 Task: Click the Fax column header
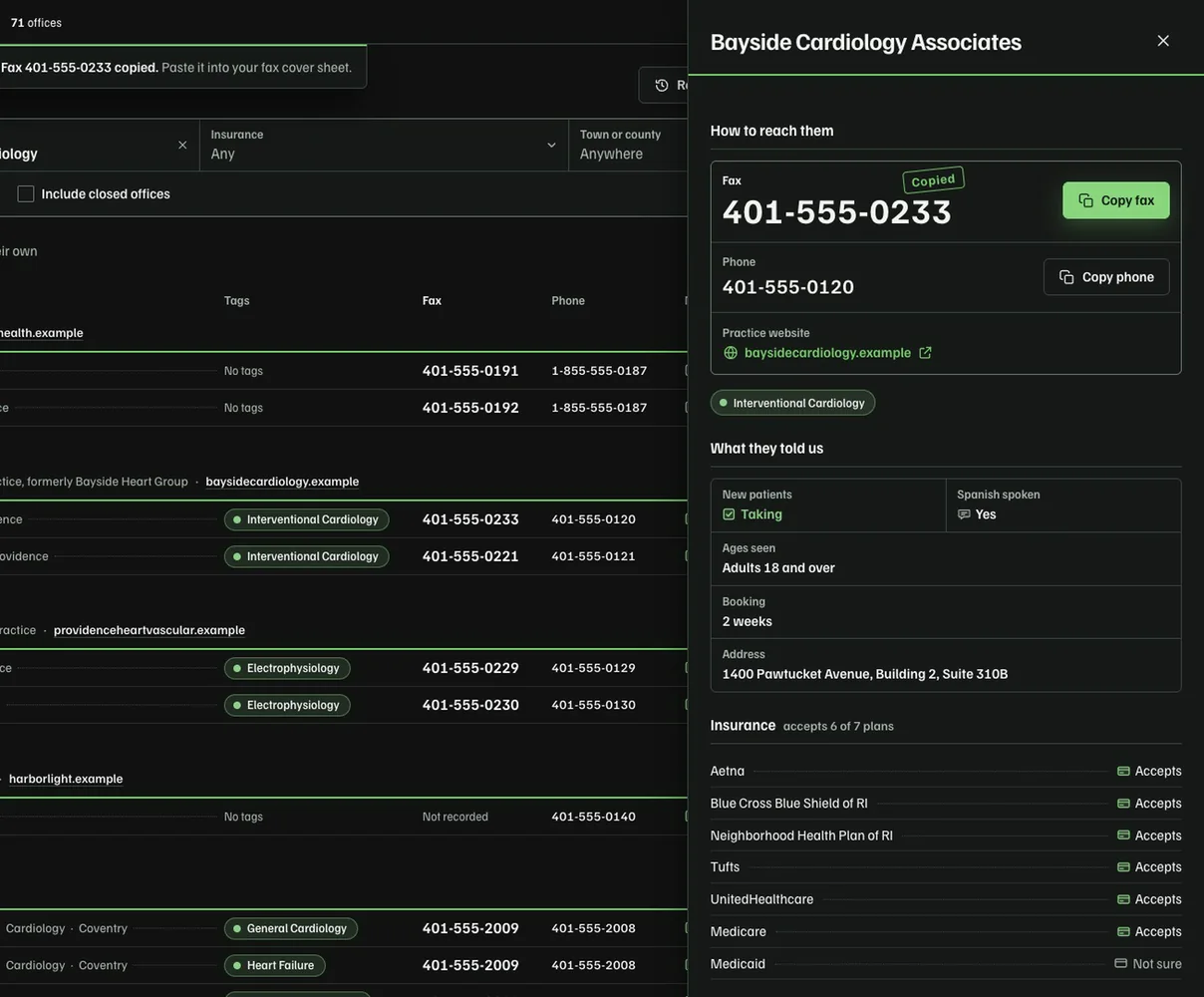point(432,301)
